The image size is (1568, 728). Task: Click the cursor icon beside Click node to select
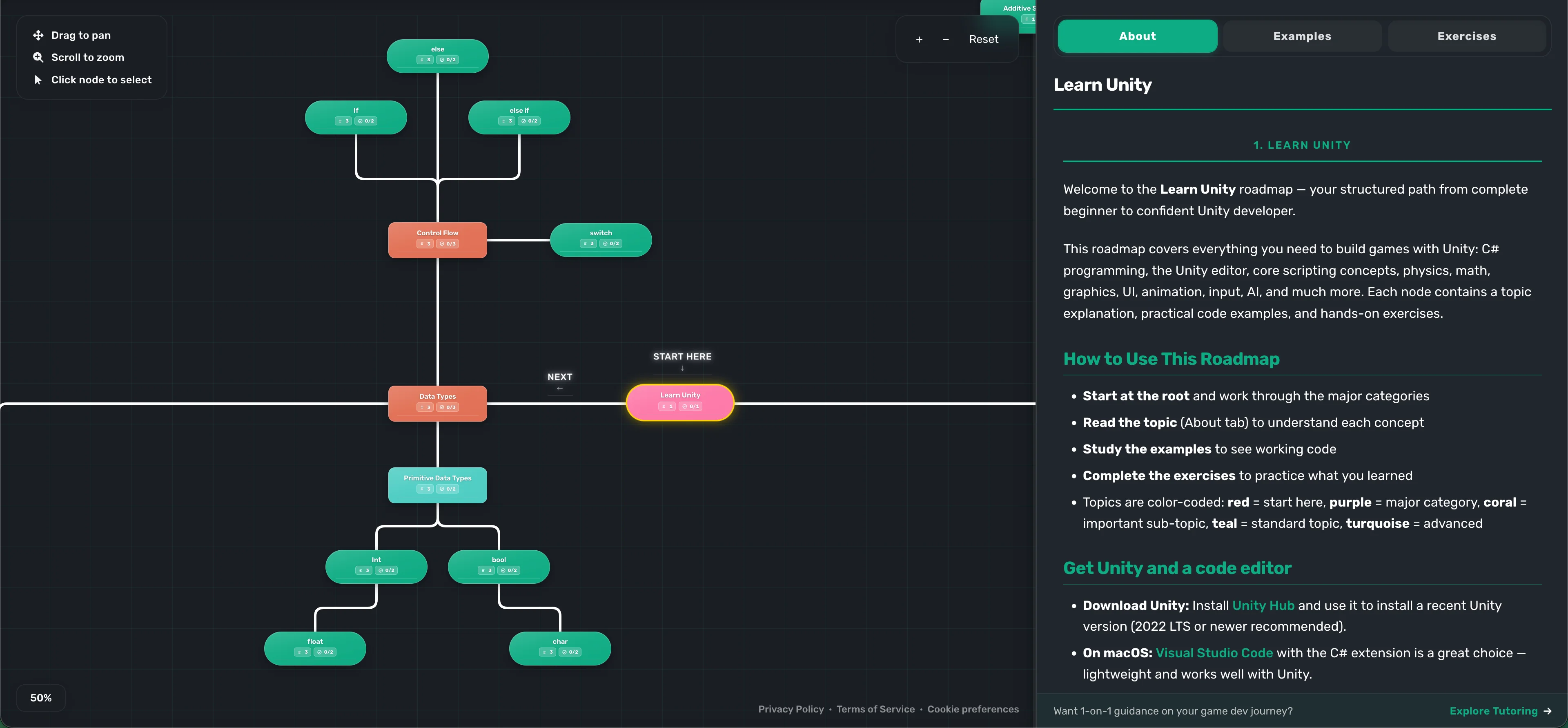38,80
